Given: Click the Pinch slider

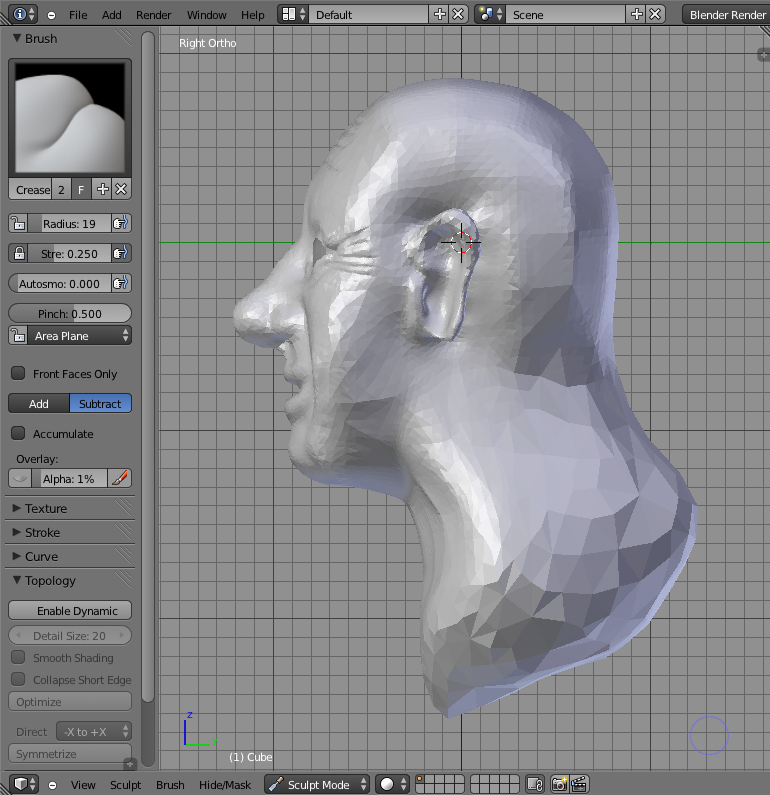Looking at the screenshot, I should click(70, 314).
